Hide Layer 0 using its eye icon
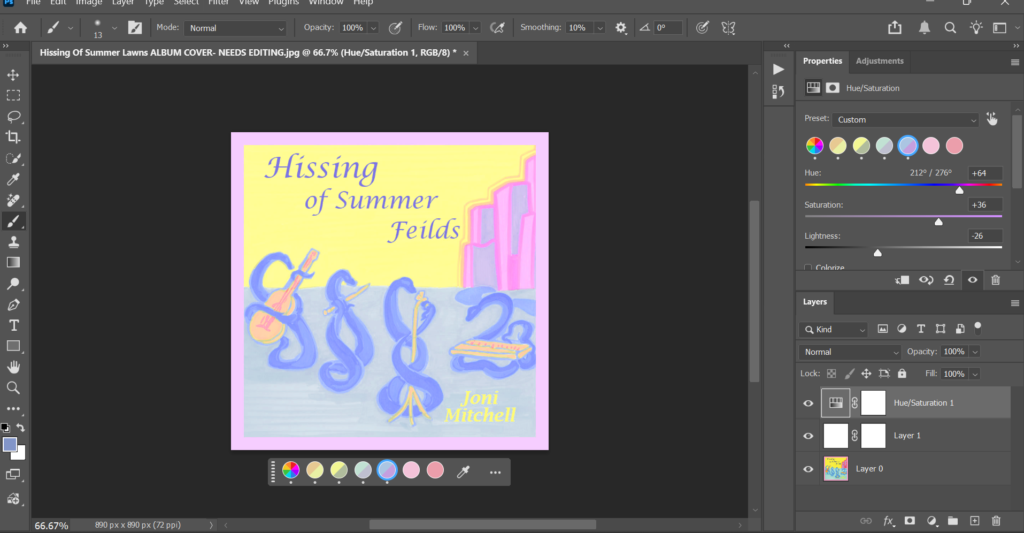This screenshot has width=1024, height=533. 808,469
